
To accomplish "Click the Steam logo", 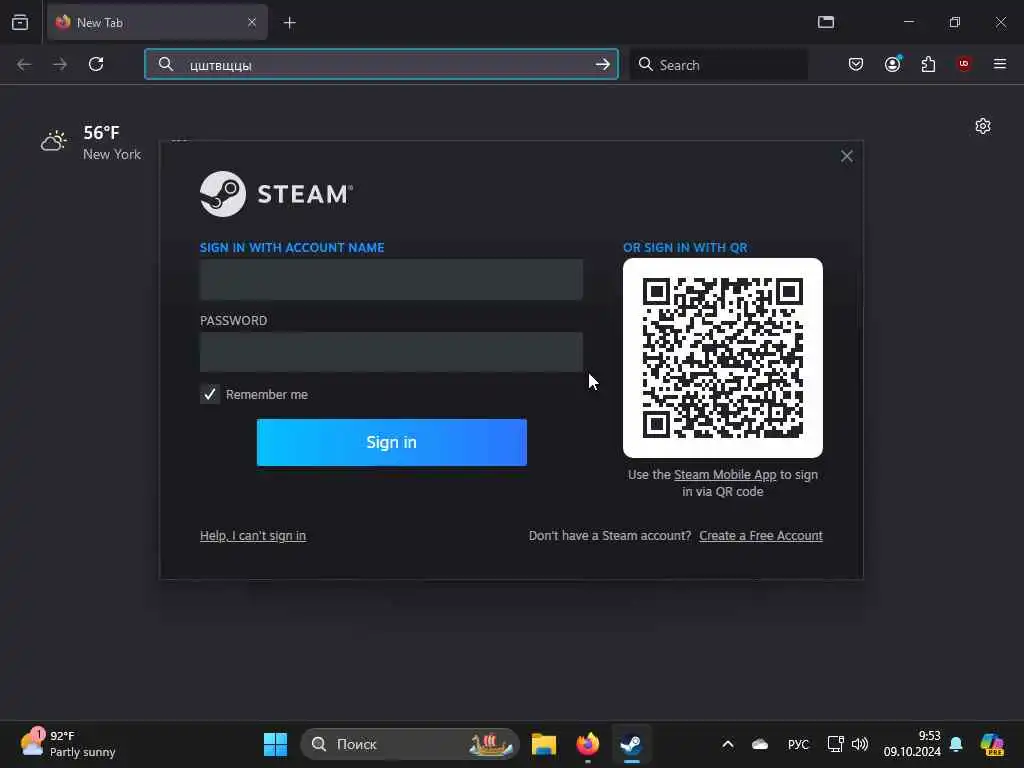I will [x=276, y=194].
